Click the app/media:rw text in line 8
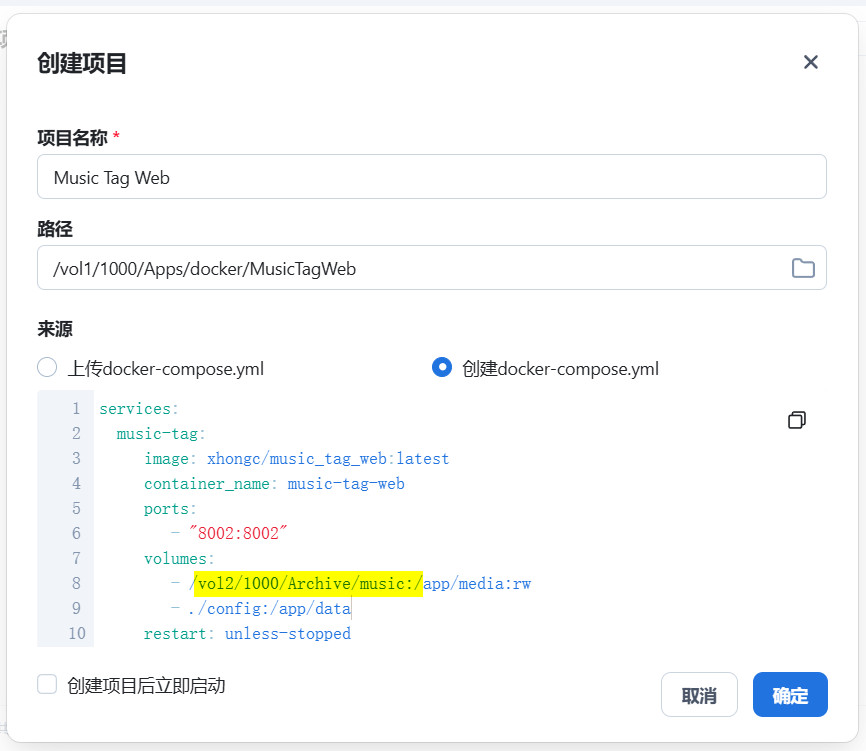This screenshot has height=751, width=866. [477, 584]
